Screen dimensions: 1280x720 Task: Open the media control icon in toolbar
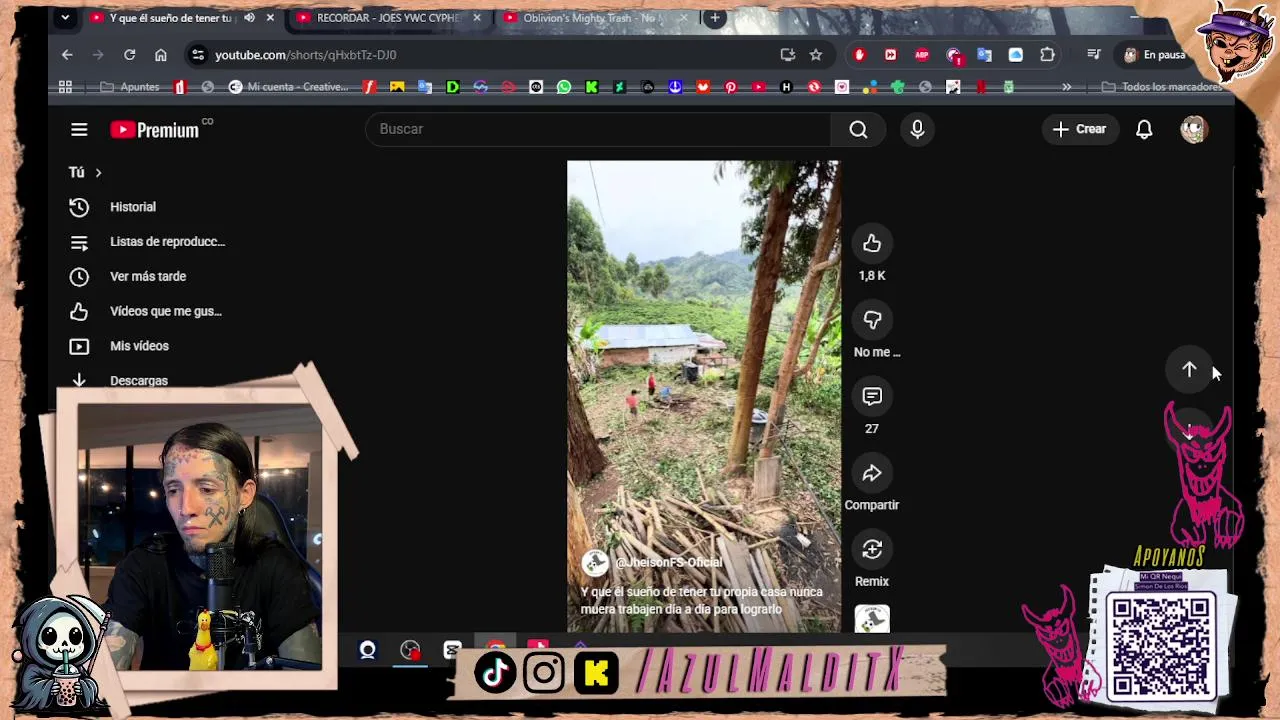click(x=1094, y=55)
